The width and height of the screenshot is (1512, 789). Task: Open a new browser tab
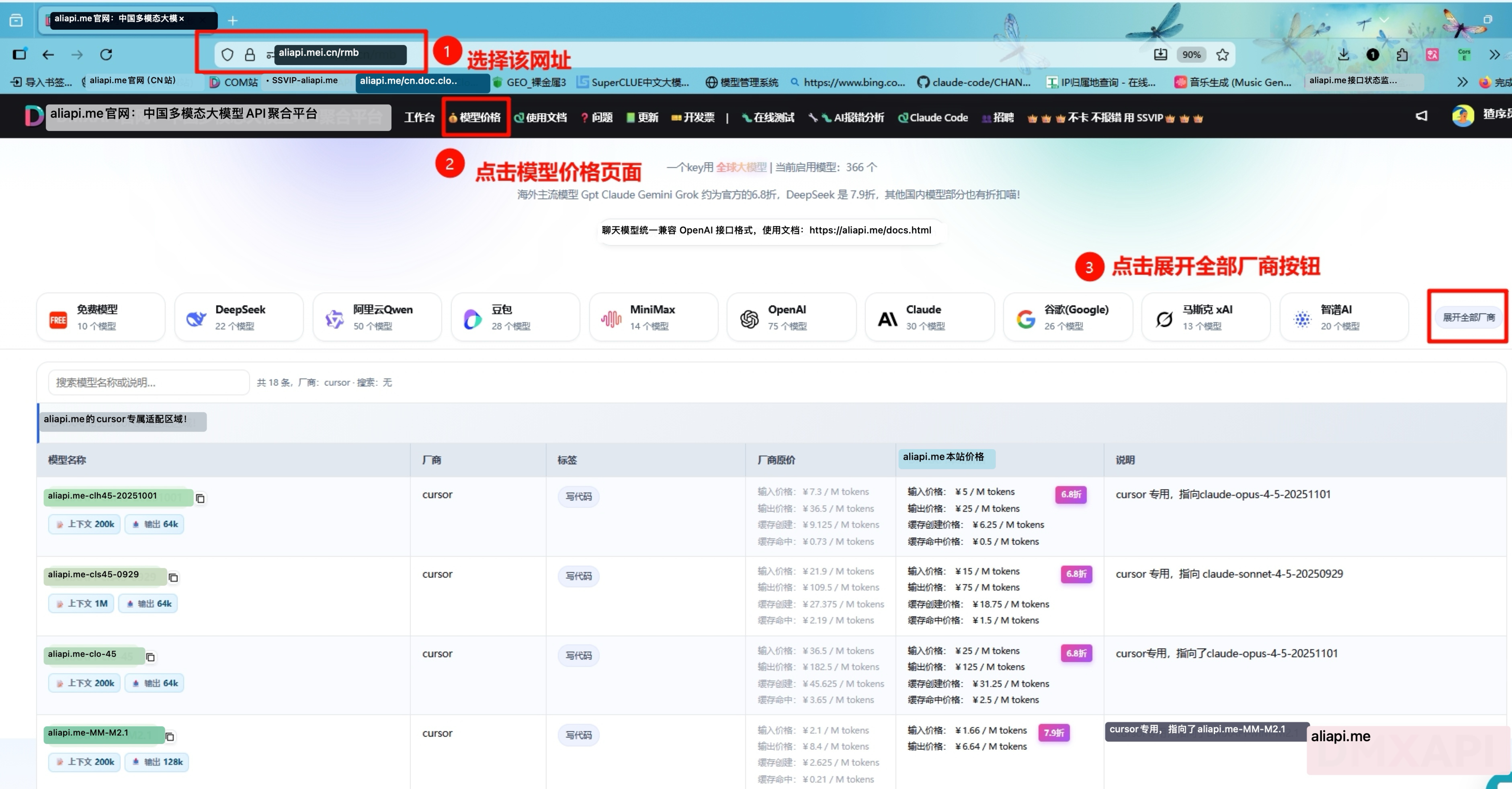(x=233, y=21)
